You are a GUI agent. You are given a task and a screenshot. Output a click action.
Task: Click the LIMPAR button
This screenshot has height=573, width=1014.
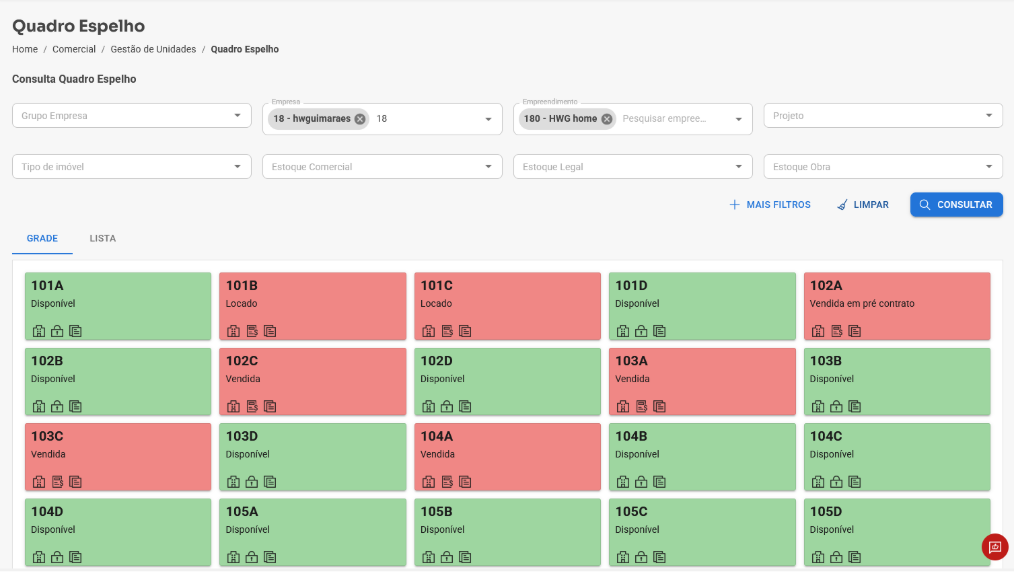coord(863,205)
